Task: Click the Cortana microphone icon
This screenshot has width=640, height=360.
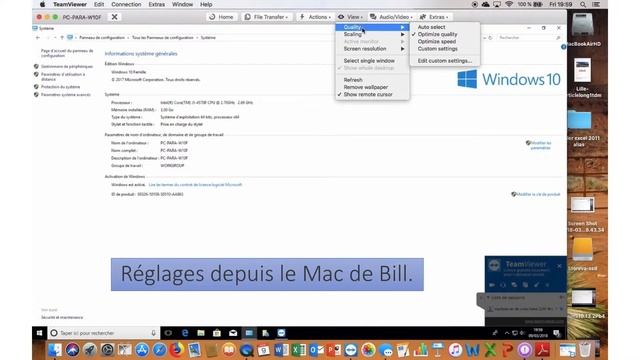Action: [x=153, y=333]
